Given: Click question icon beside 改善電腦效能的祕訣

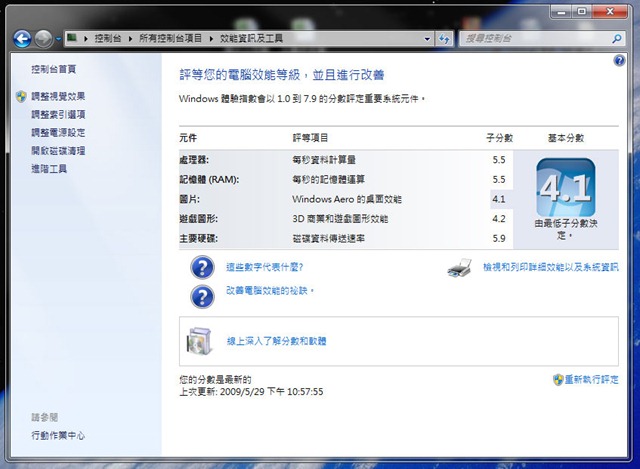Looking at the screenshot, I should (x=202, y=297).
